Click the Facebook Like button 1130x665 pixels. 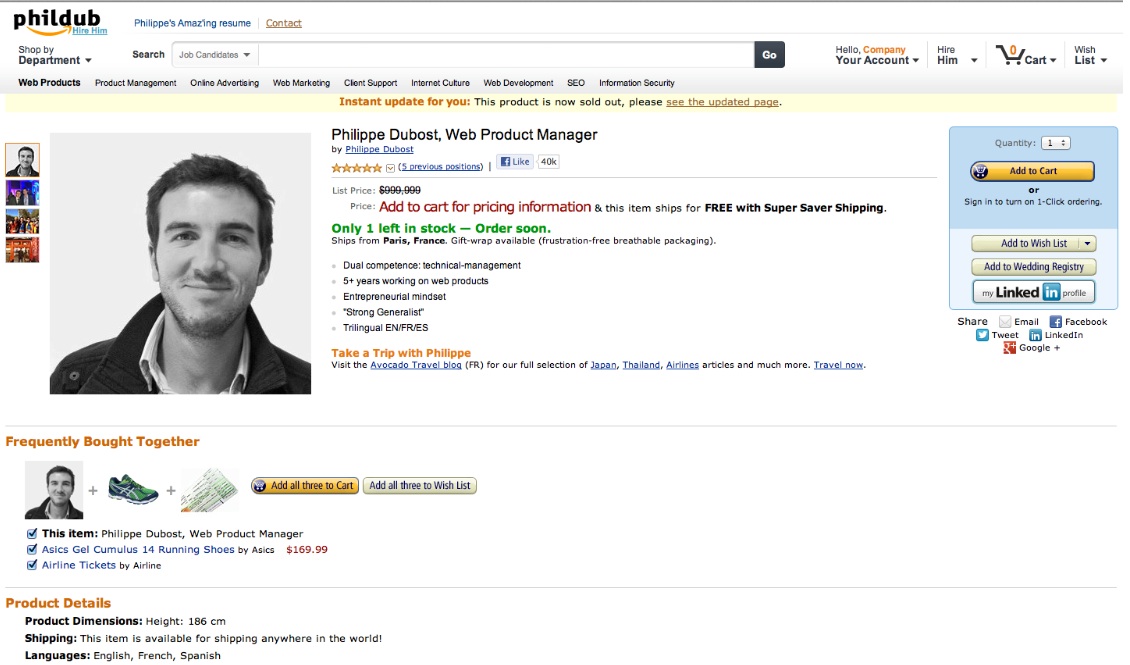click(515, 161)
